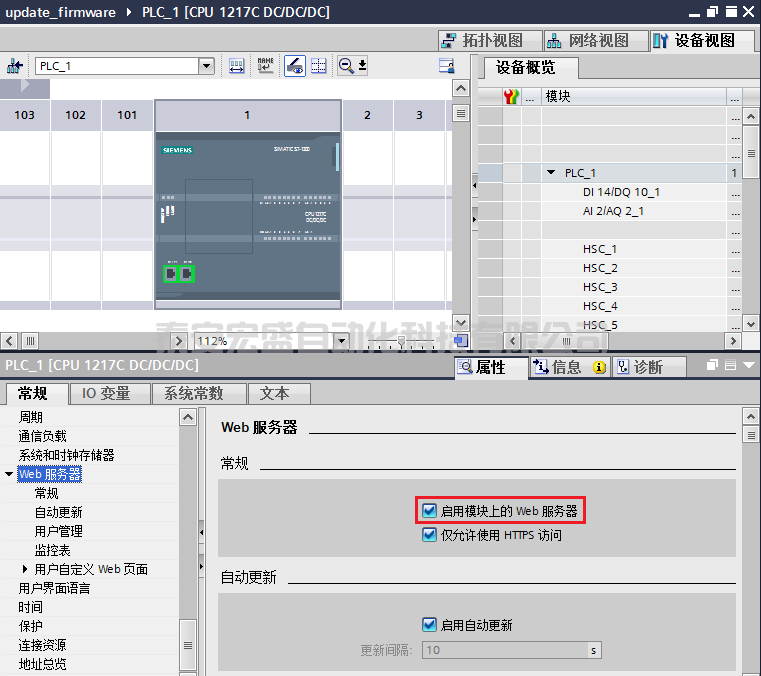Click the show address labels icon

(236, 66)
